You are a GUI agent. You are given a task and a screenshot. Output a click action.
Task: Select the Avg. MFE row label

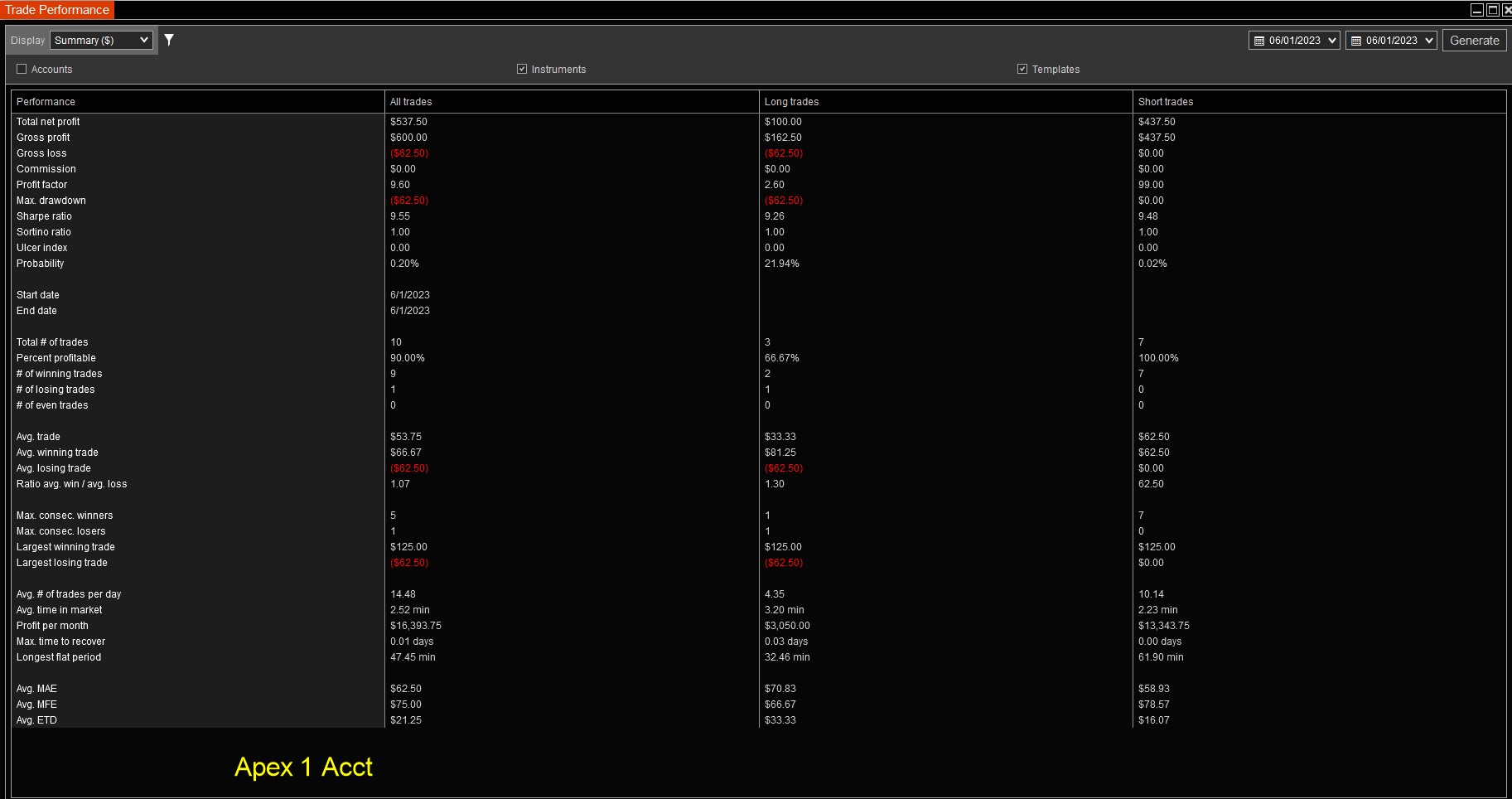click(36, 705)
